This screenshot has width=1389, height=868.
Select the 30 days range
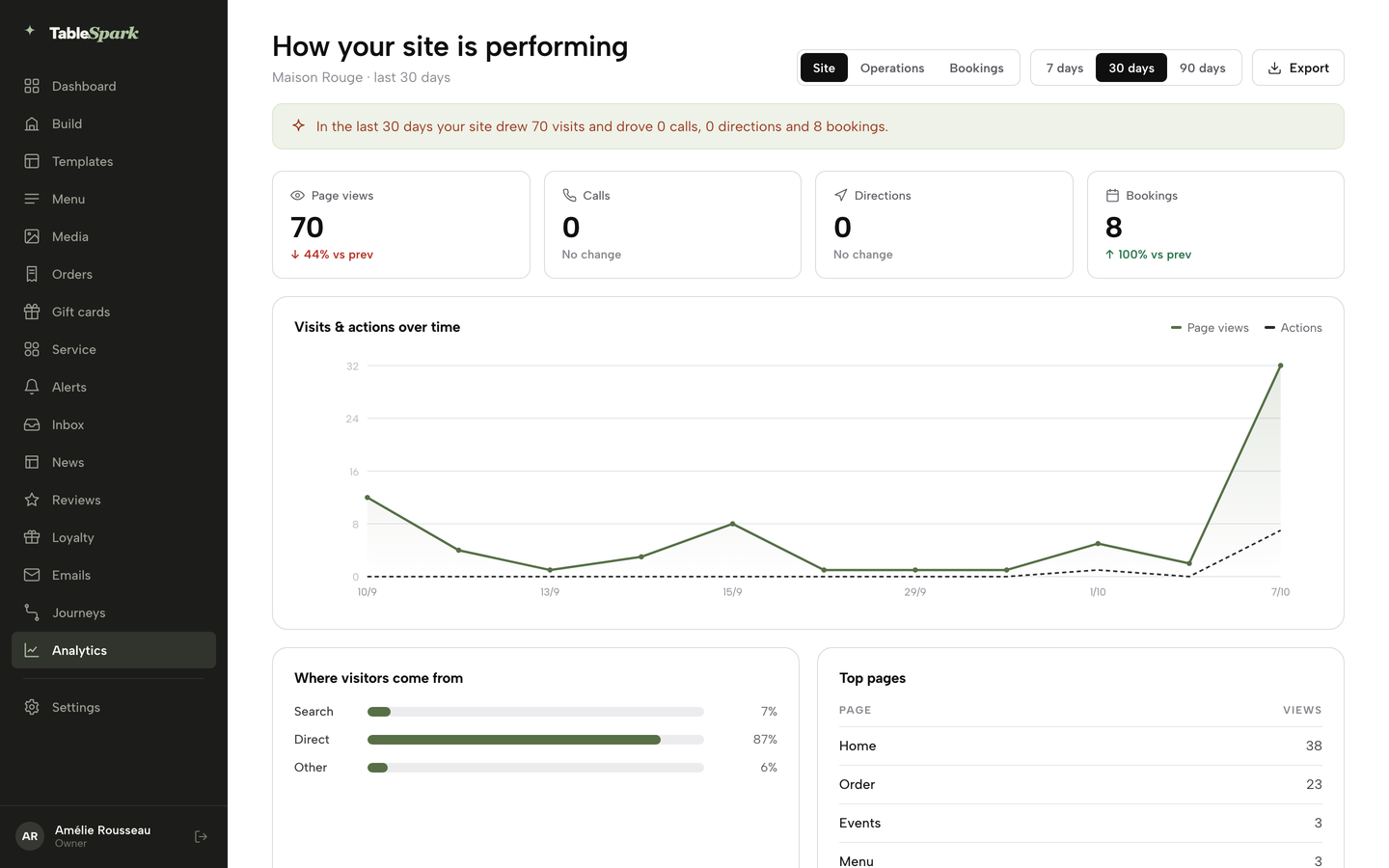click(1131, 68)
